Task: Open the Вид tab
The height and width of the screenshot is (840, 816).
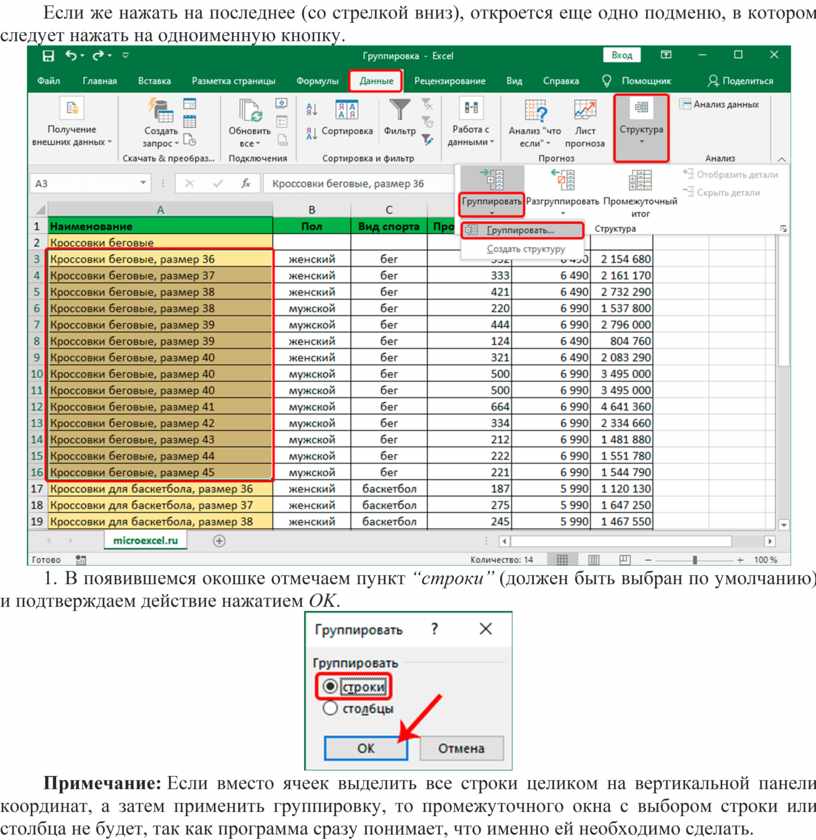Action: coord(514,81)
